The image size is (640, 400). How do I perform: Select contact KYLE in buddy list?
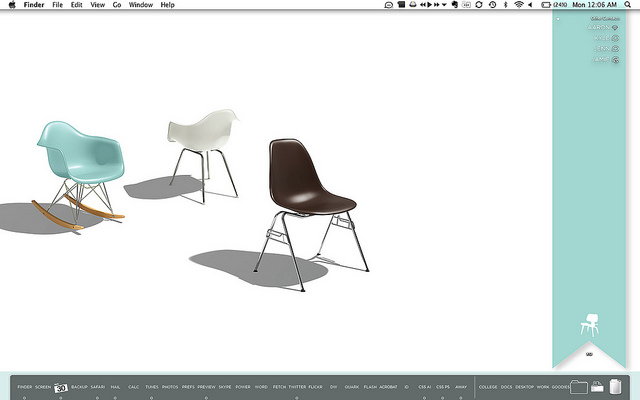[x=607, y=38]
